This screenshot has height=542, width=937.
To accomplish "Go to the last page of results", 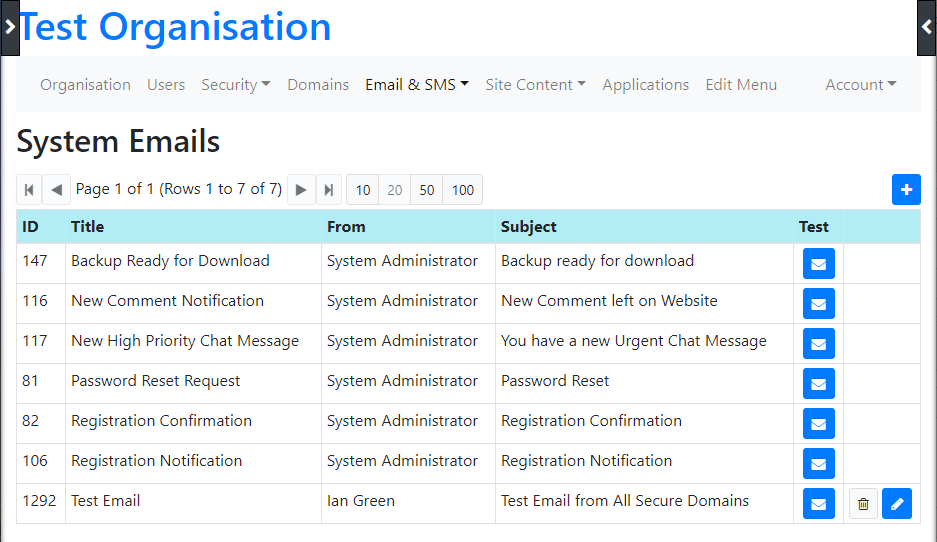I will (x=329, y=190).
